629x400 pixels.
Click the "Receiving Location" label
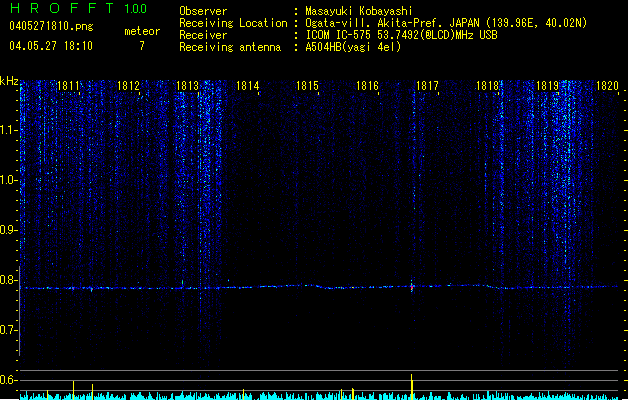[x=233, y=23]
